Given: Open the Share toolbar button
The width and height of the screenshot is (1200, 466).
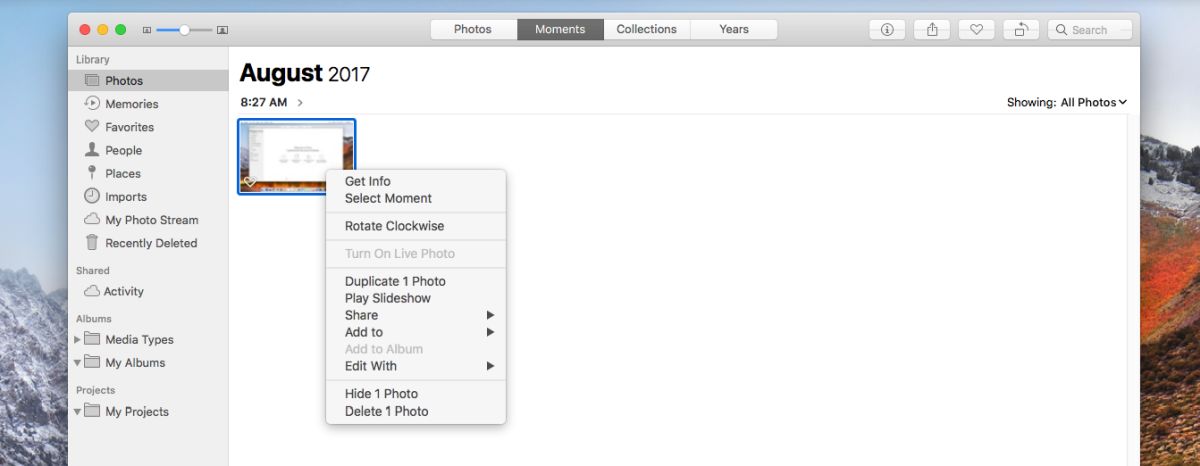Looking at the screenshot, I should coord(932,30).
